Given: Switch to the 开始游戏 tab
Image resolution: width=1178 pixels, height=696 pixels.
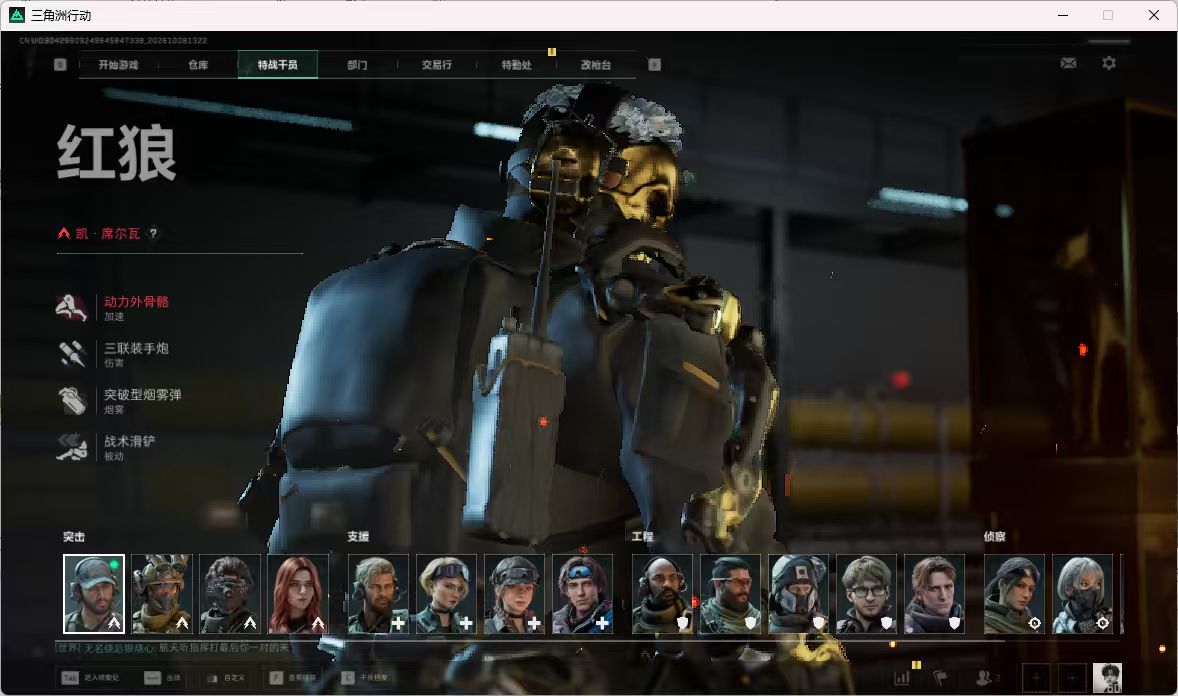Looking at the screenshot, I should (x=118, y=65).
